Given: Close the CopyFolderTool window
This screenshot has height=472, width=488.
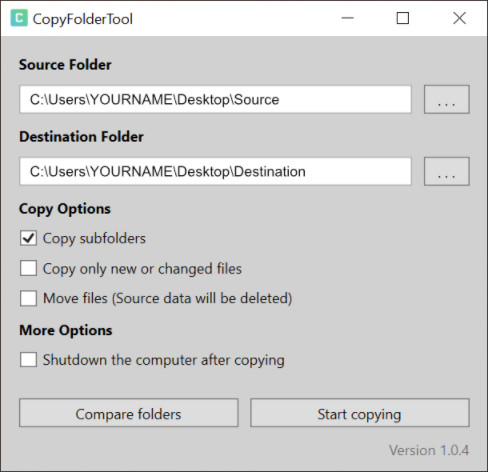Looking at the screenshot, I should tap(460, 18).
